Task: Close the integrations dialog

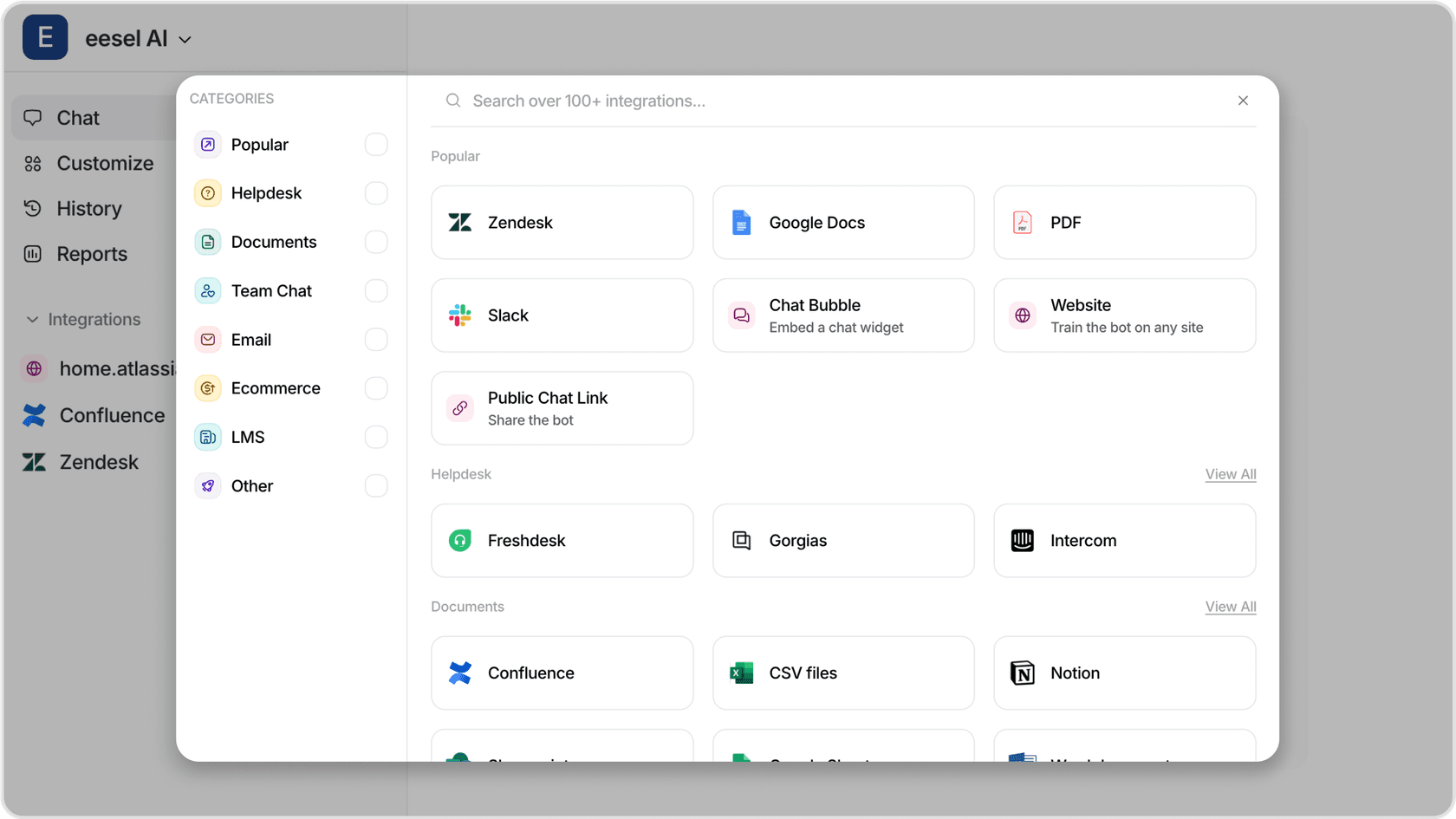Action: pos(1243,101)
